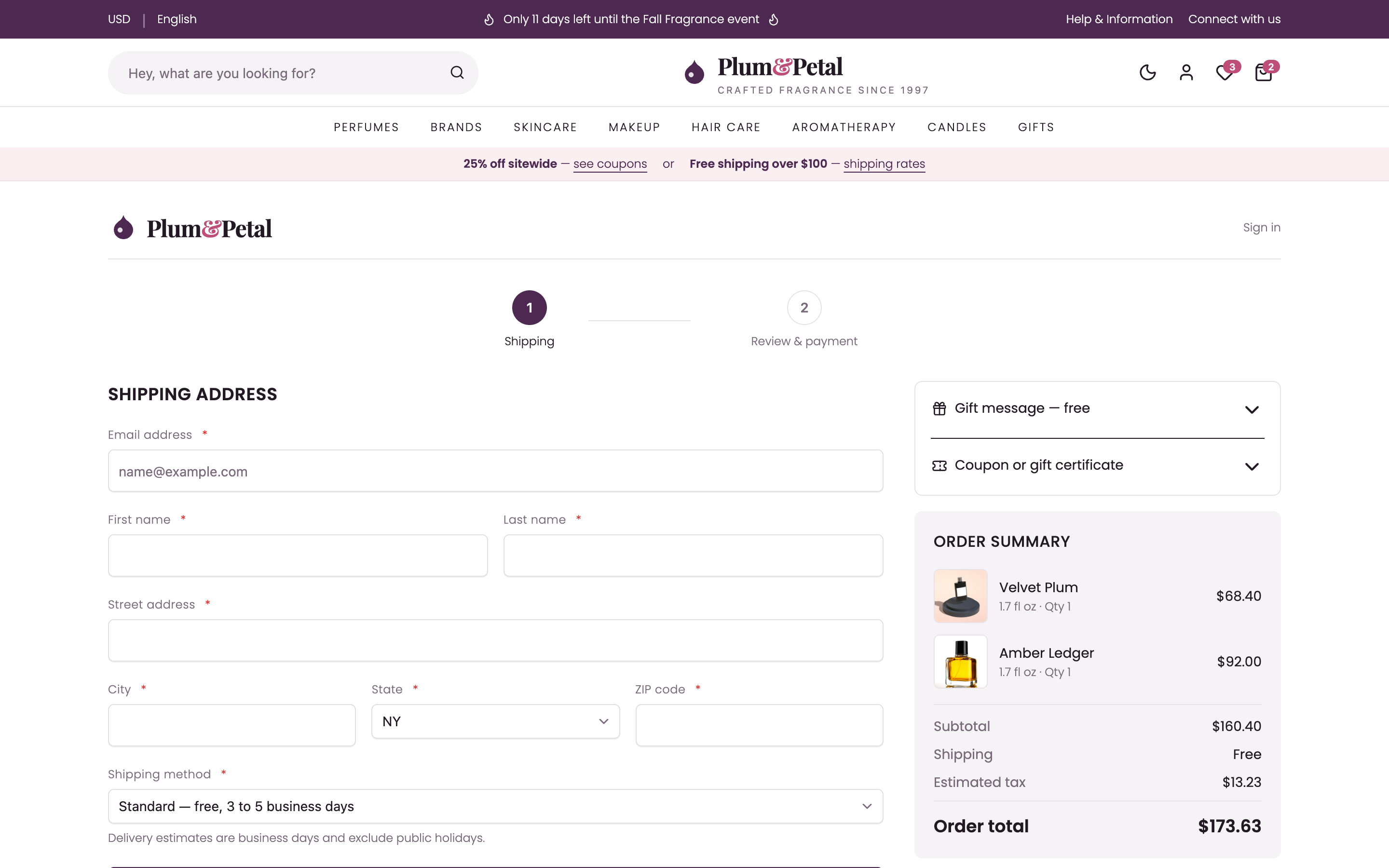Open the user account icon
The width and height of the screenshot is (1389, 868).
[x=1186, y=72]
